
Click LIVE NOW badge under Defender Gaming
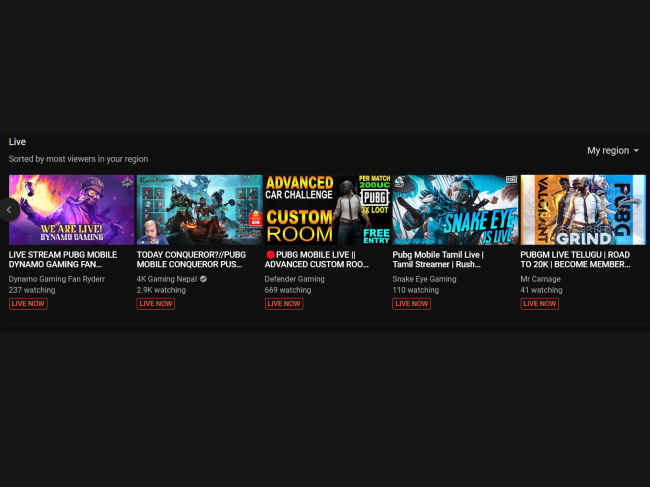[284, 304]
